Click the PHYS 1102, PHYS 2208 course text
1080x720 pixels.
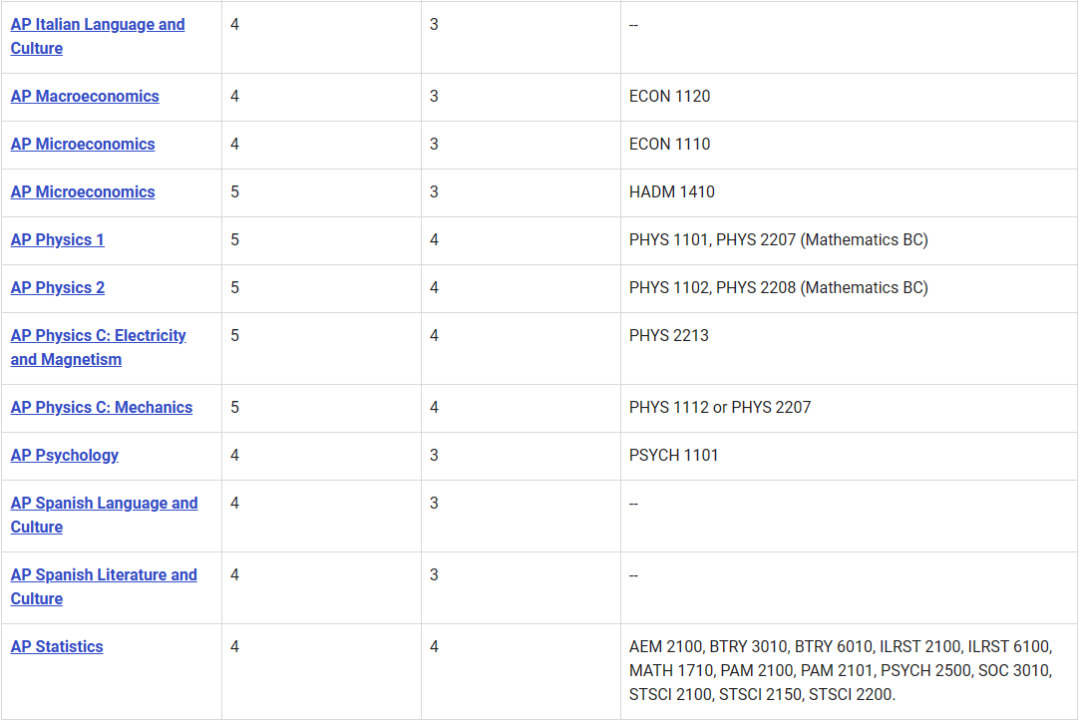778,289
